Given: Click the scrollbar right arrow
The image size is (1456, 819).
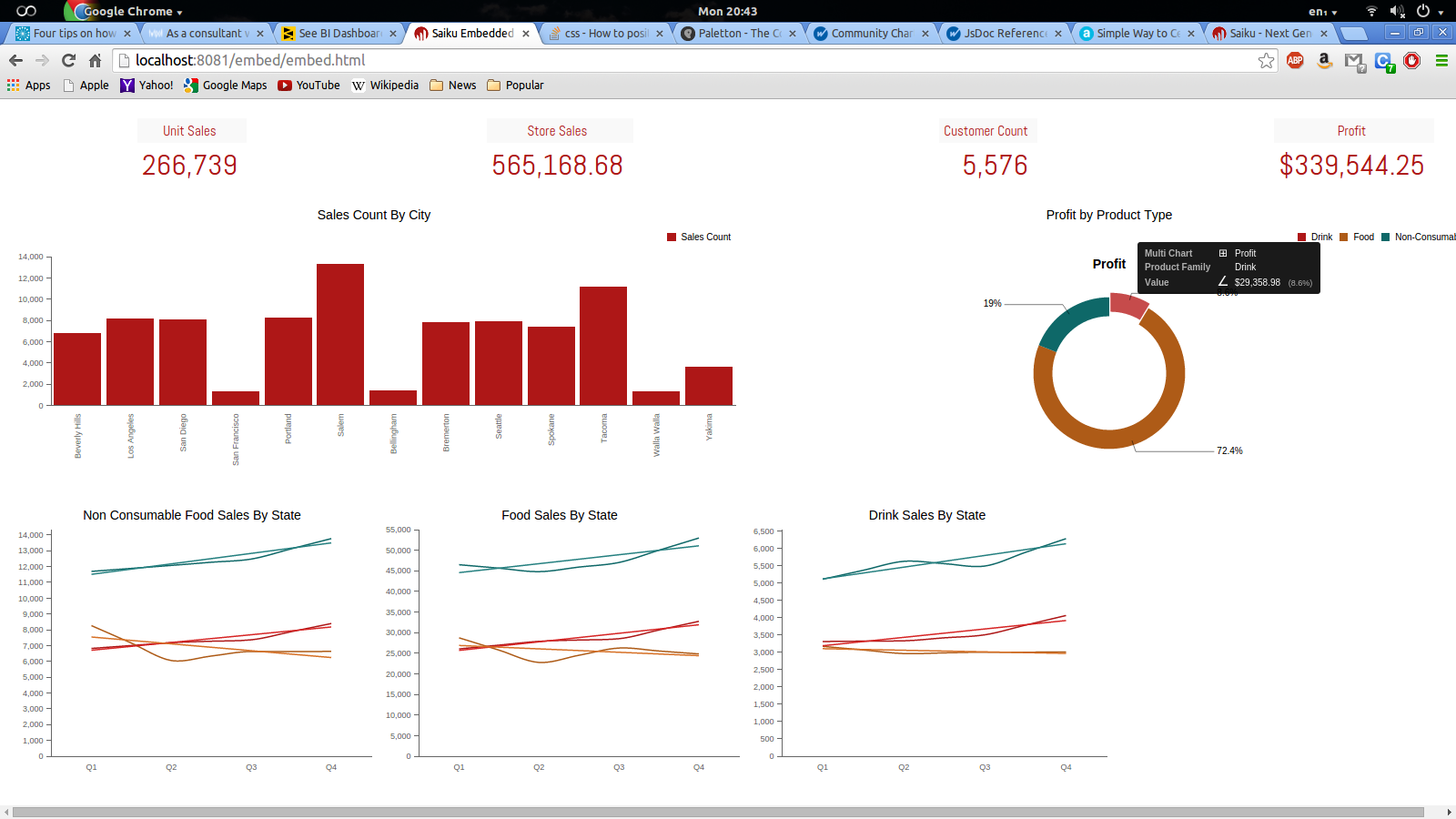Looking at the screenshot, I should tap(1449, 812).
